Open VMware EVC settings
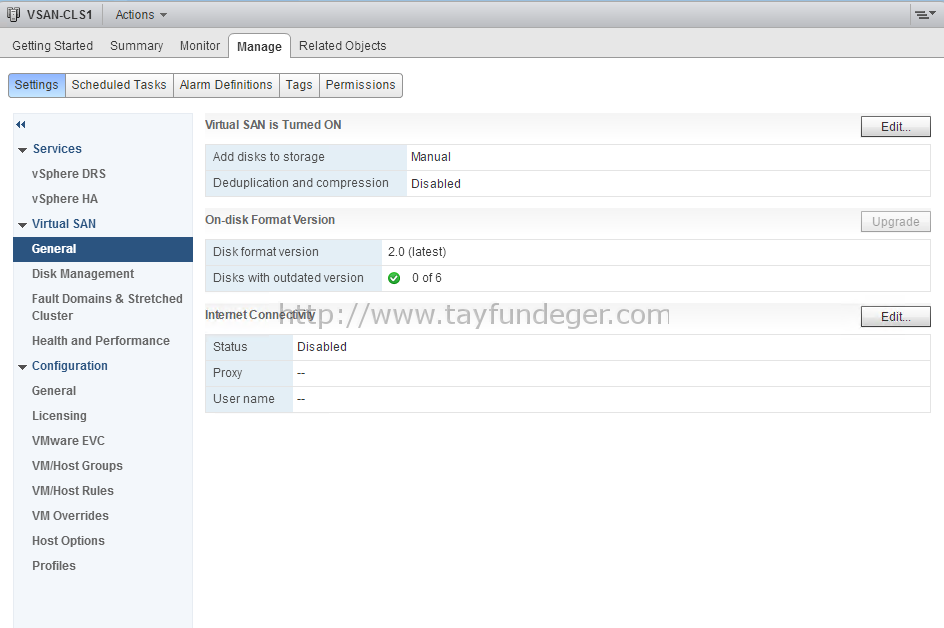This screenshot has width=944, height=628. [x=68, y=441]
